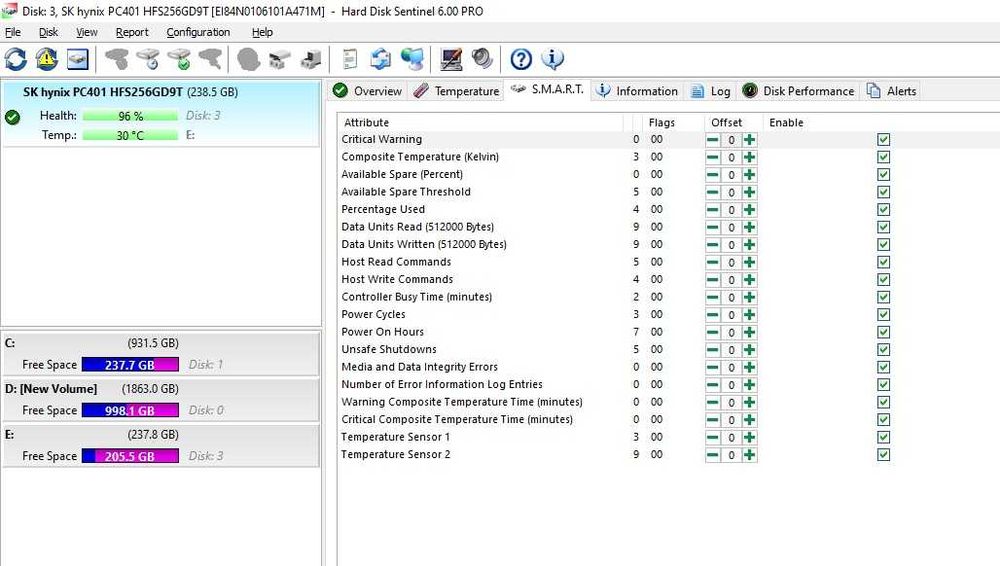Image resolution: width=1000 pixels, height=566 pixels.
Task: Select the S.M.A.R.T. tab
Action: click(x=547, y=89)
